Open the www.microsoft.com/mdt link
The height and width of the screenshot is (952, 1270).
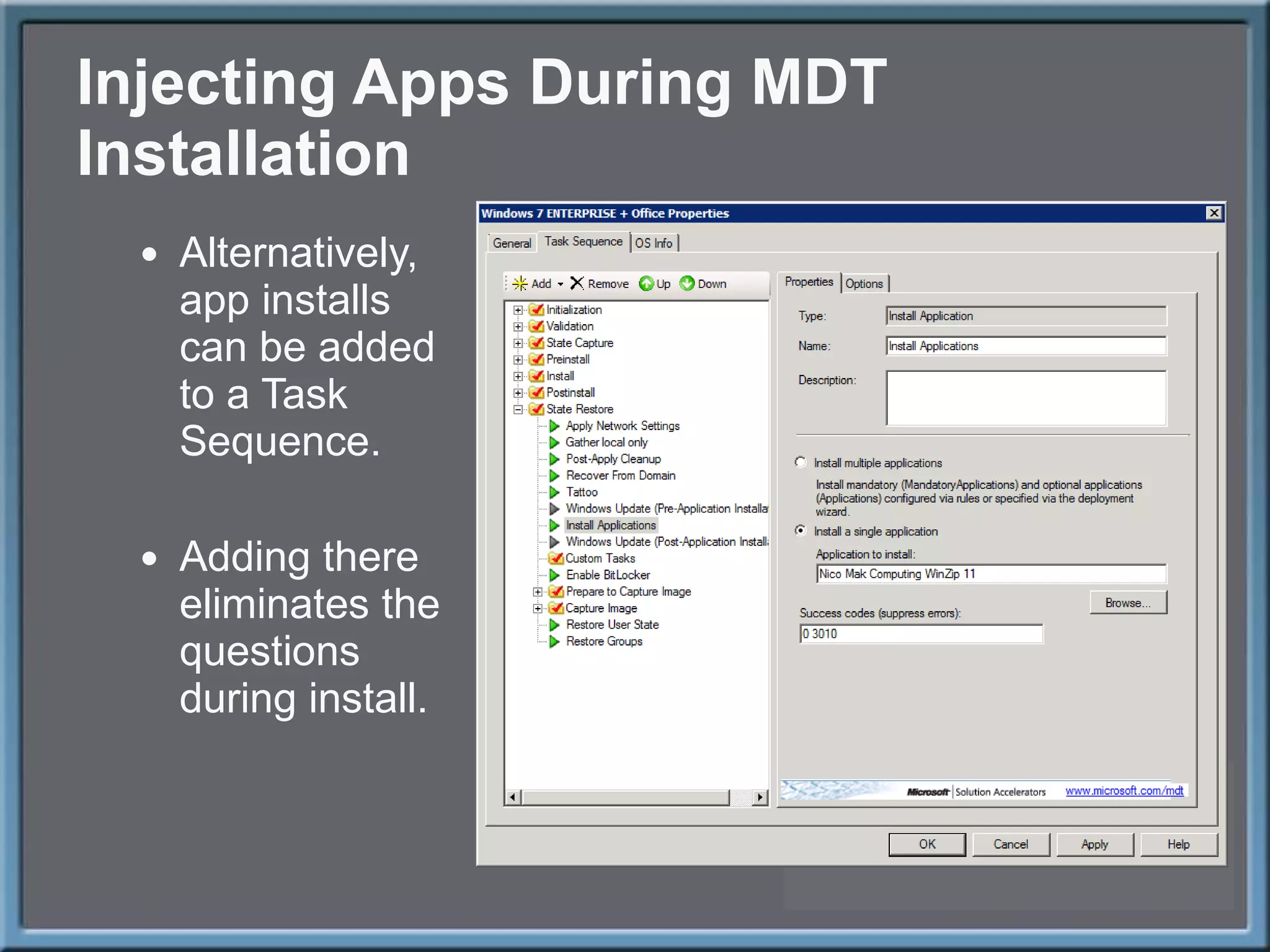click(x=1124, y=791)
